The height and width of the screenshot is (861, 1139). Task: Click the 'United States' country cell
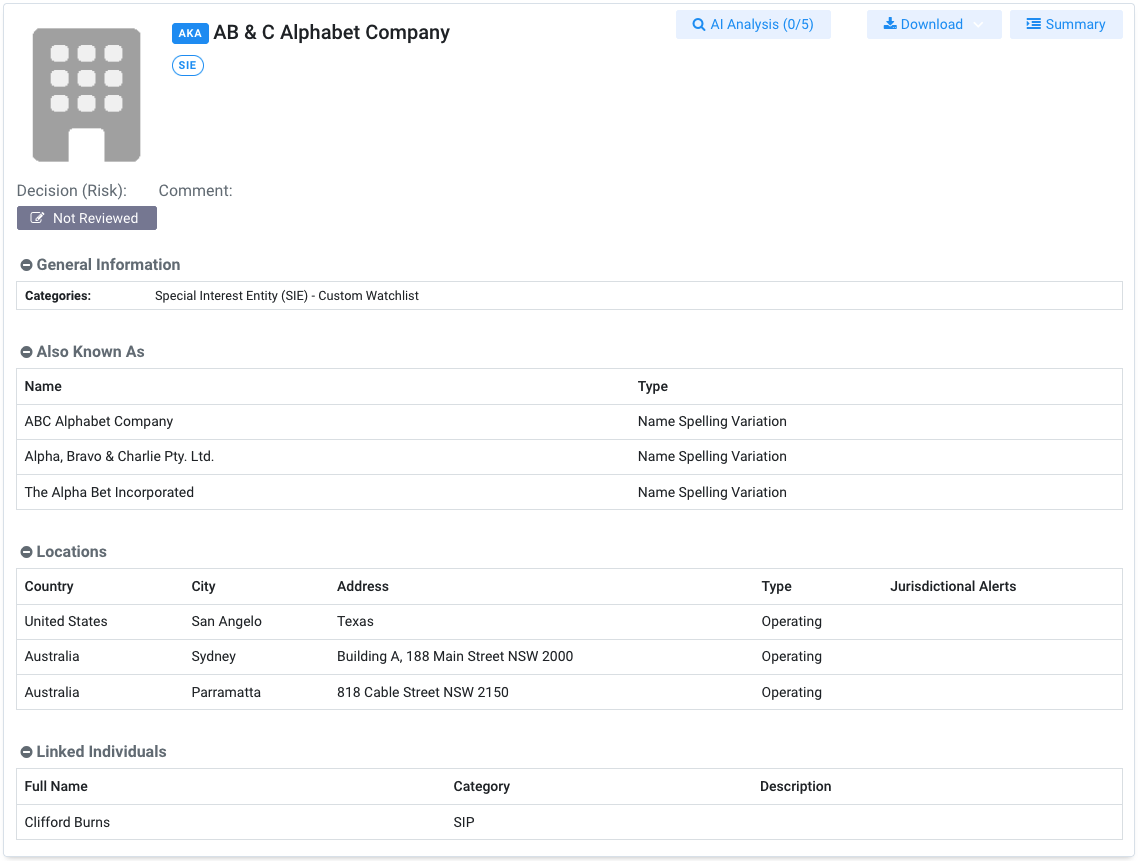[x=66, y=622]
